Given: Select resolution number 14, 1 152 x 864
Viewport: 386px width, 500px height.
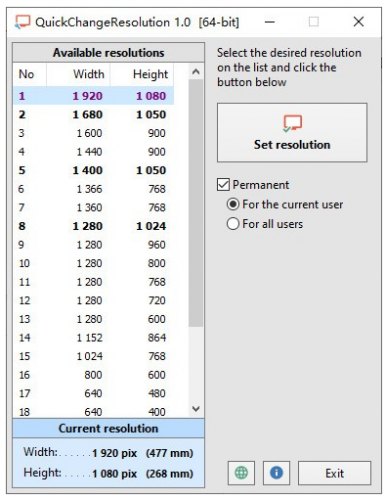Looking at the screenshot, I should 93,338.
